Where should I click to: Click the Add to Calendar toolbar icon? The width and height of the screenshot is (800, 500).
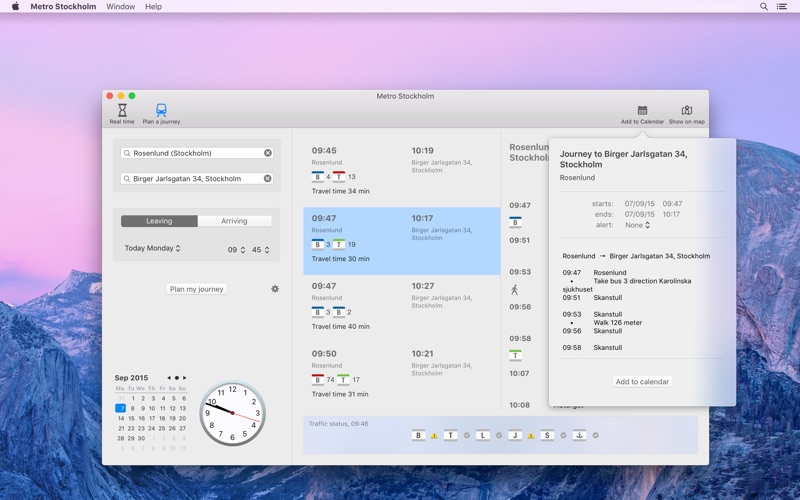tap(642, 114)
